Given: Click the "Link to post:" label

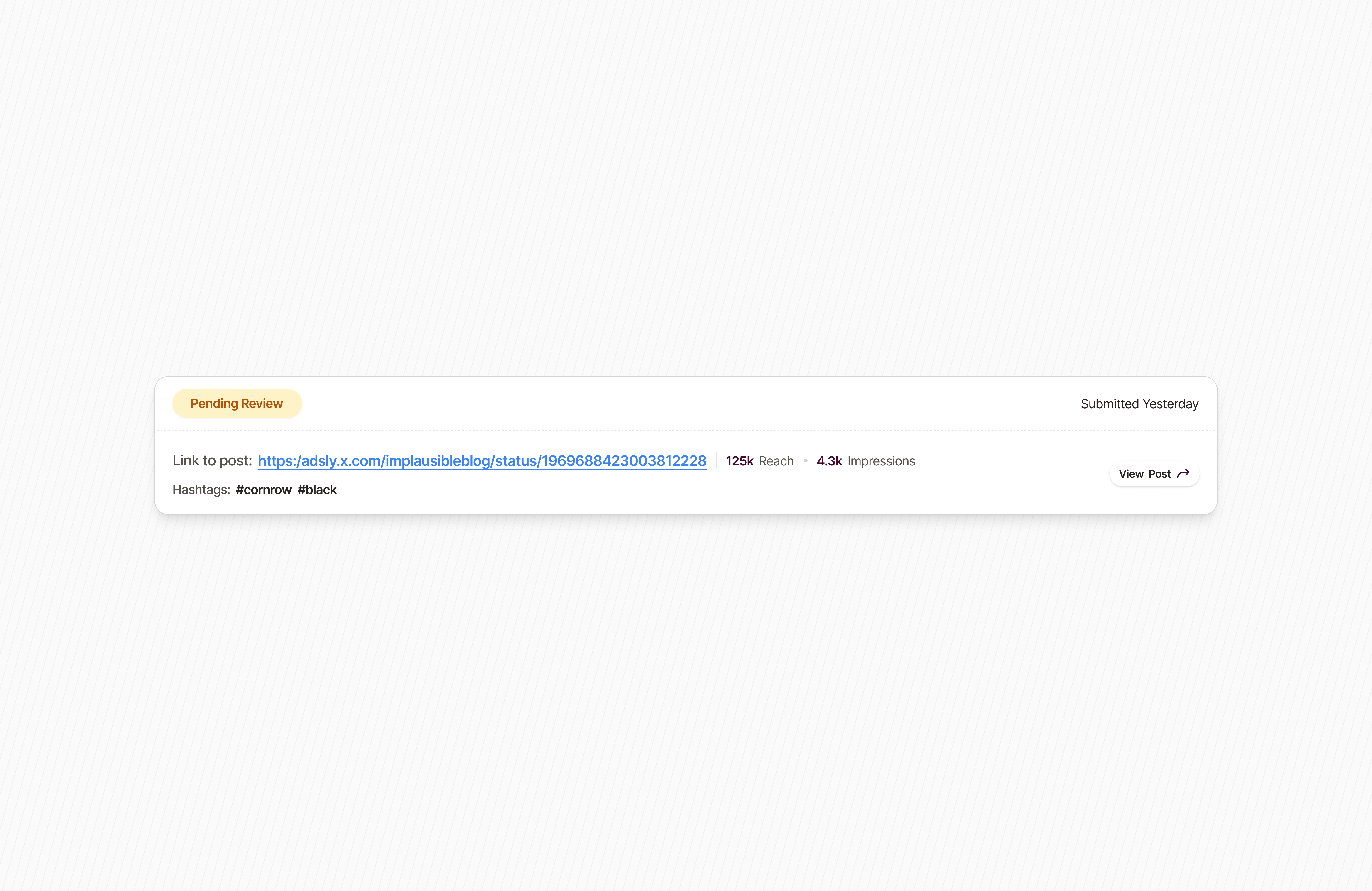Looking at the screenshot, I should pyautogui.click(x=212, y=460).
